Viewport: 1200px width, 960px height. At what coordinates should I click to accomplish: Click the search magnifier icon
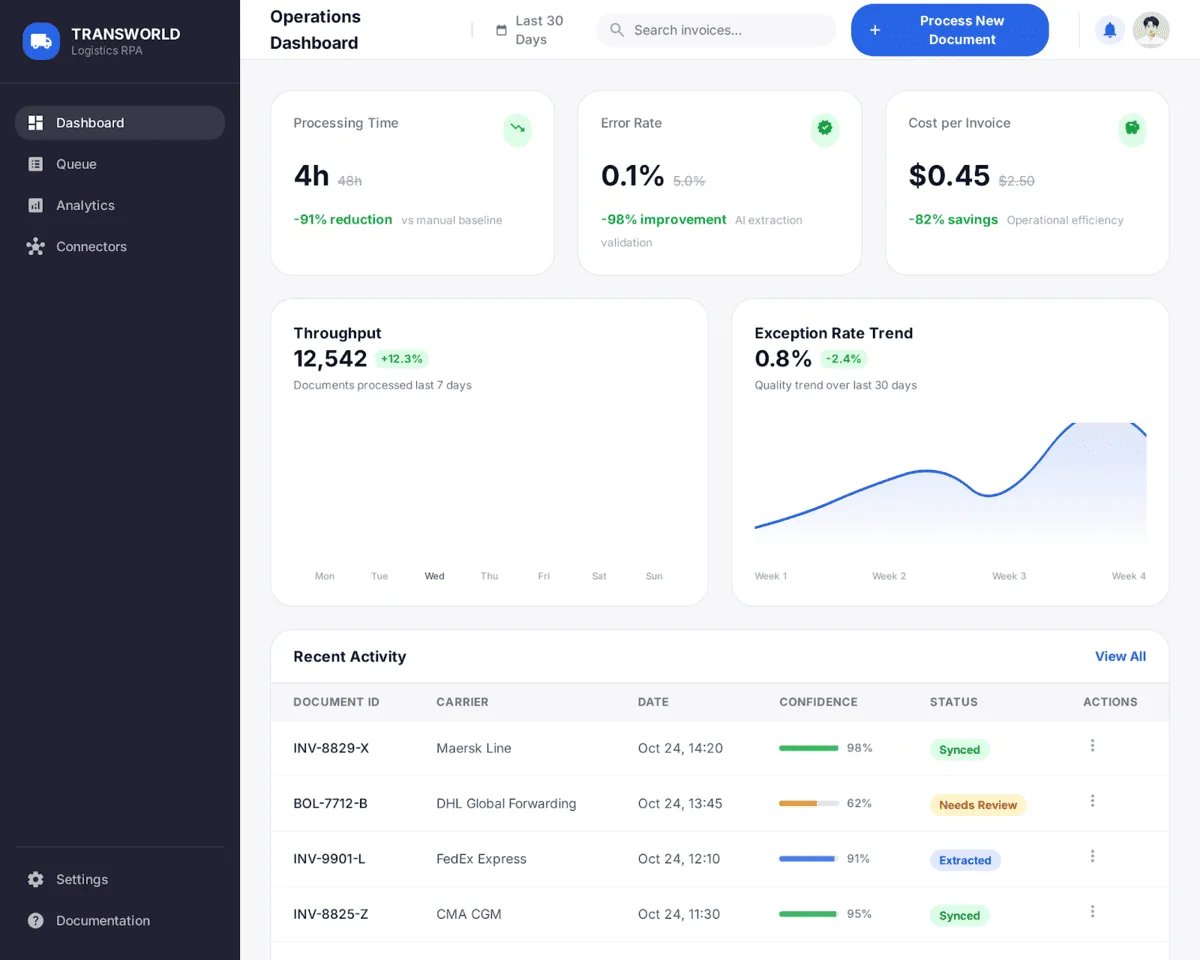(x=616, y=30)
